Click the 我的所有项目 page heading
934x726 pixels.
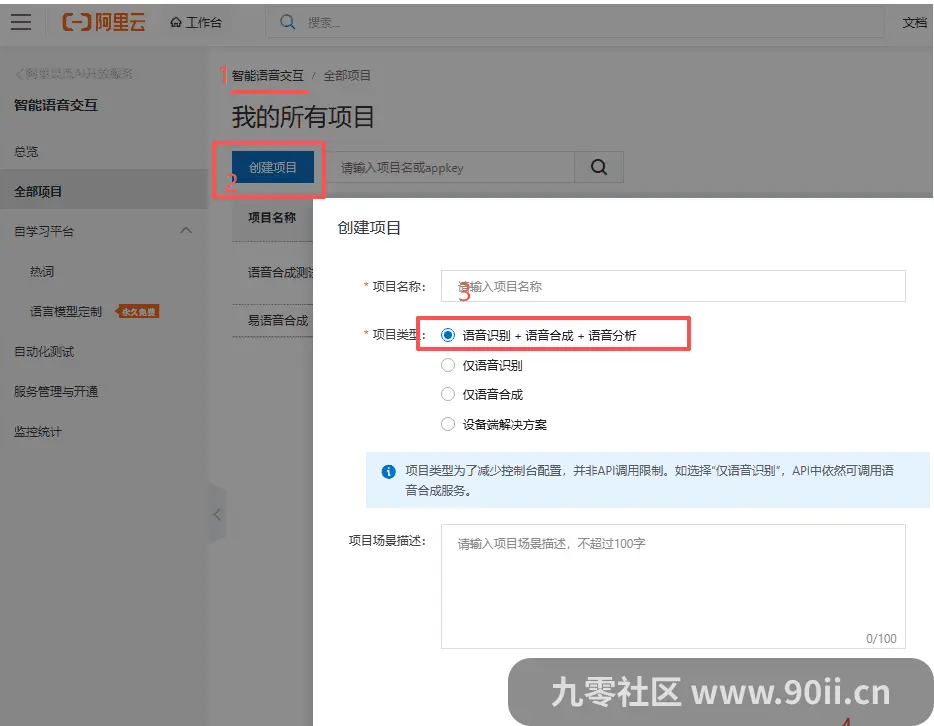[x=303, y=116]
